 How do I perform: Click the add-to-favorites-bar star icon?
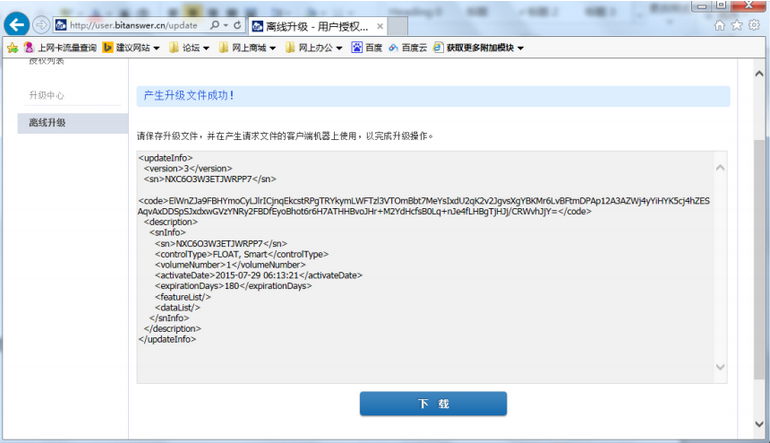[x=13, y=48]
